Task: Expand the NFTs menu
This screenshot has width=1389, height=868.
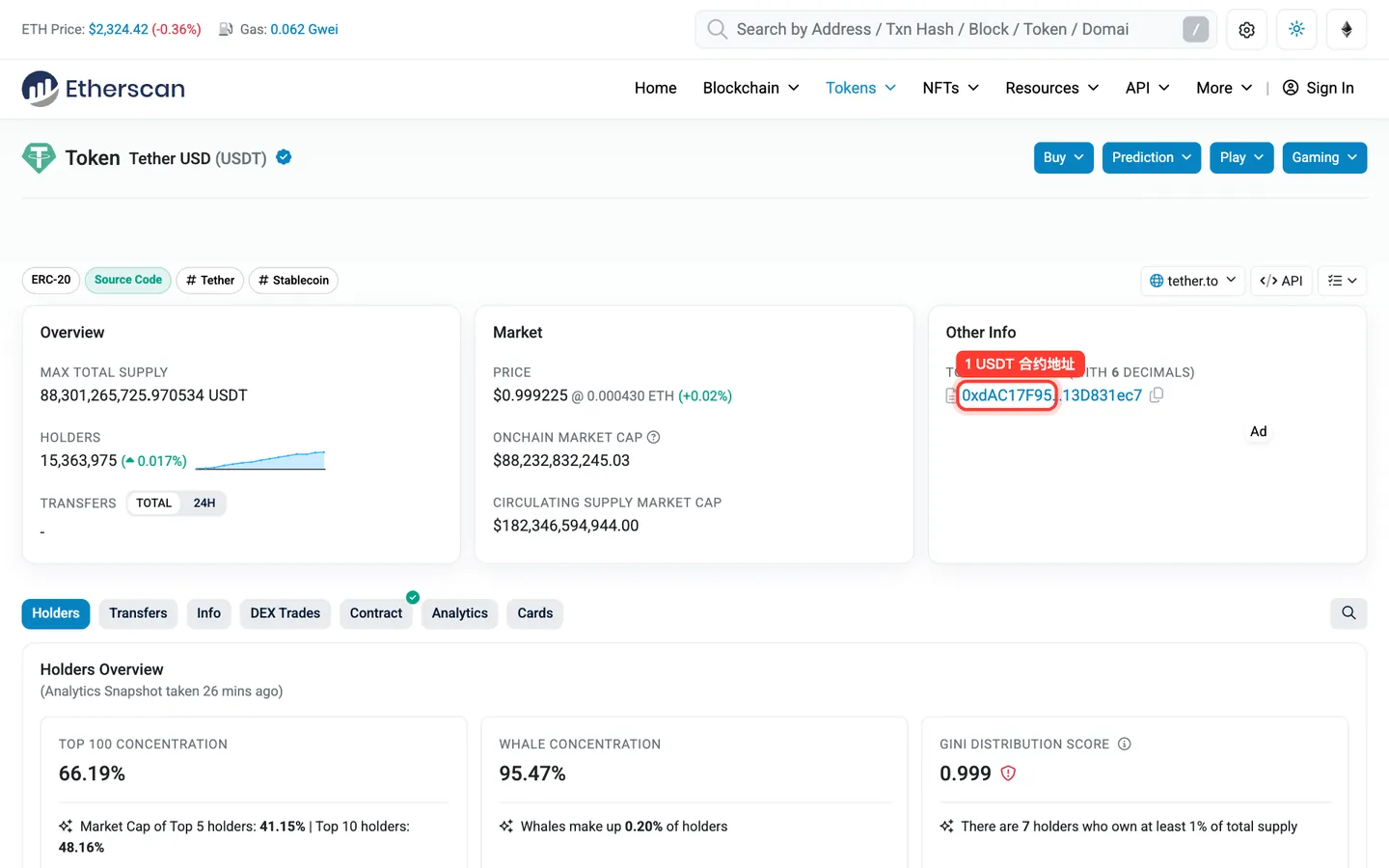Action: pos(950,88)
